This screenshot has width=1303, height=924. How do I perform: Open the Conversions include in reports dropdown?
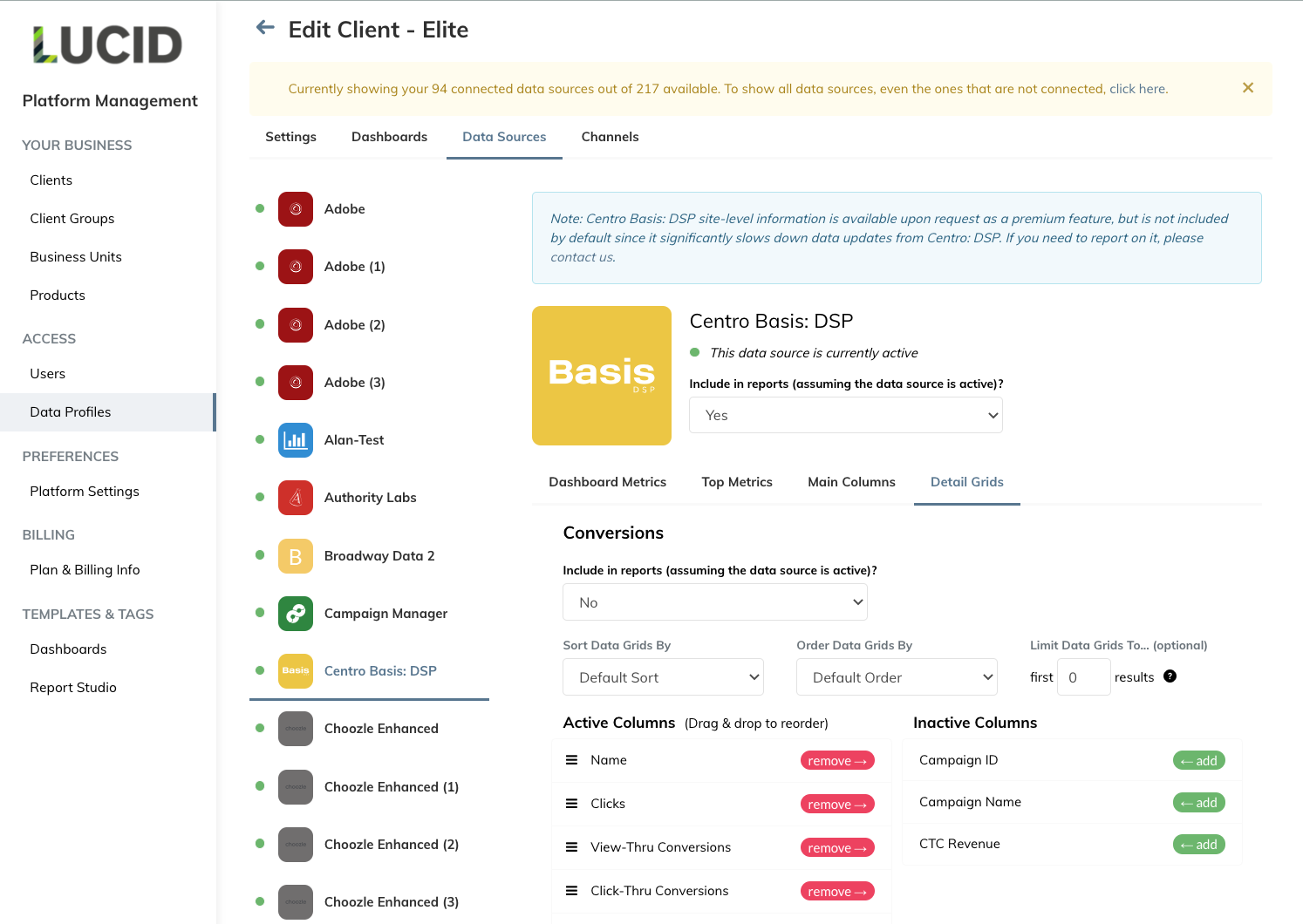[715, 602]
